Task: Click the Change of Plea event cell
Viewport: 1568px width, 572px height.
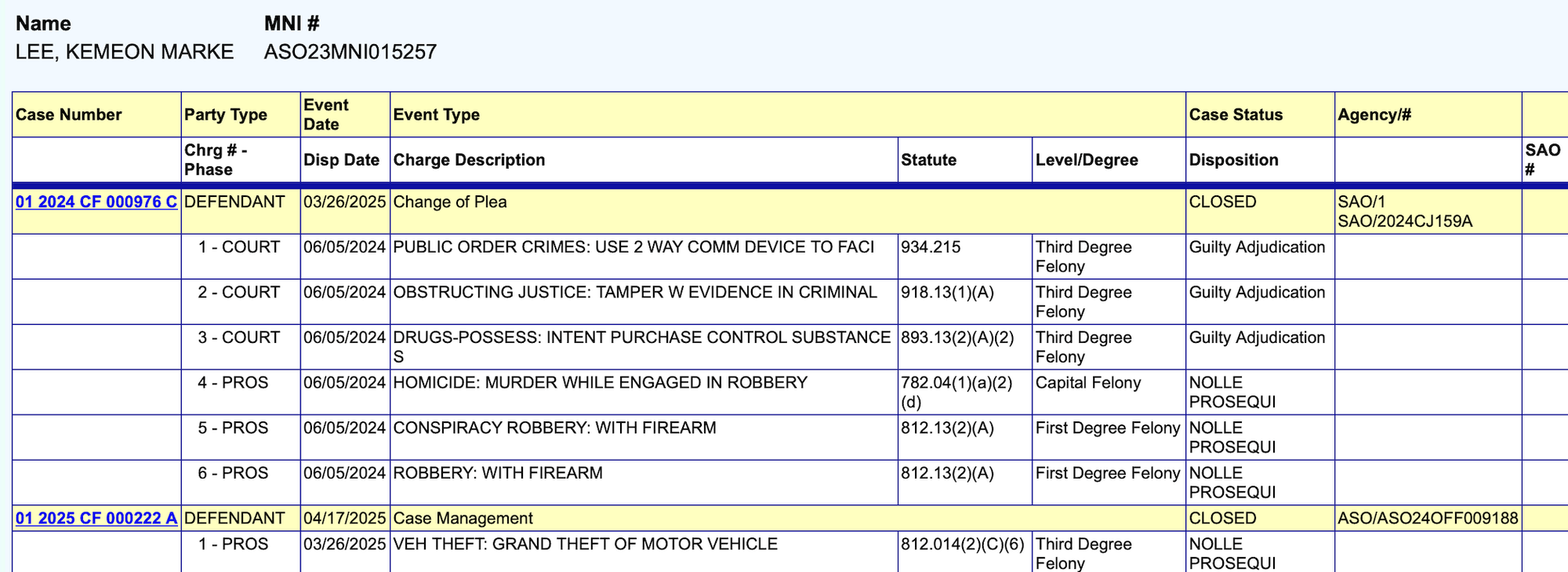Action: tap(450, 202)
